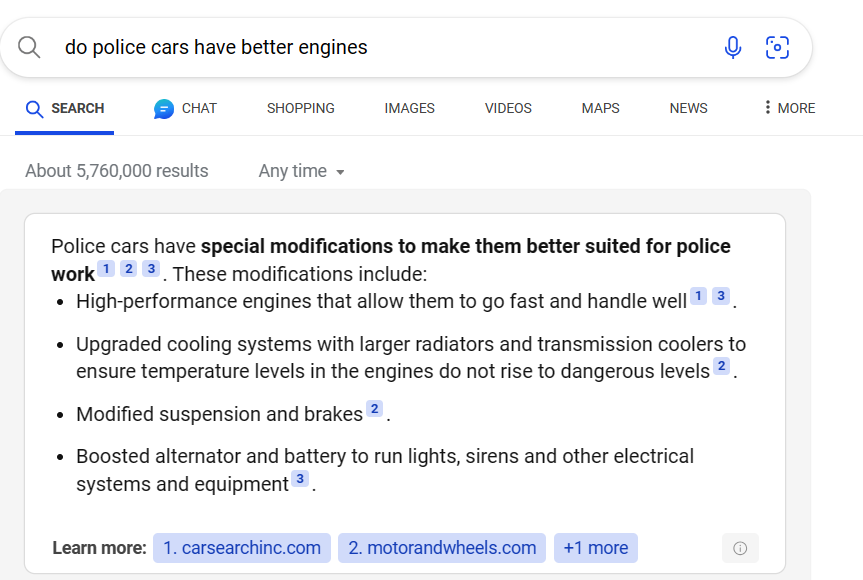Click citation 2 after 'suspension and brakes'
Viewport: 863px width, 580px height.
[374, 408]
